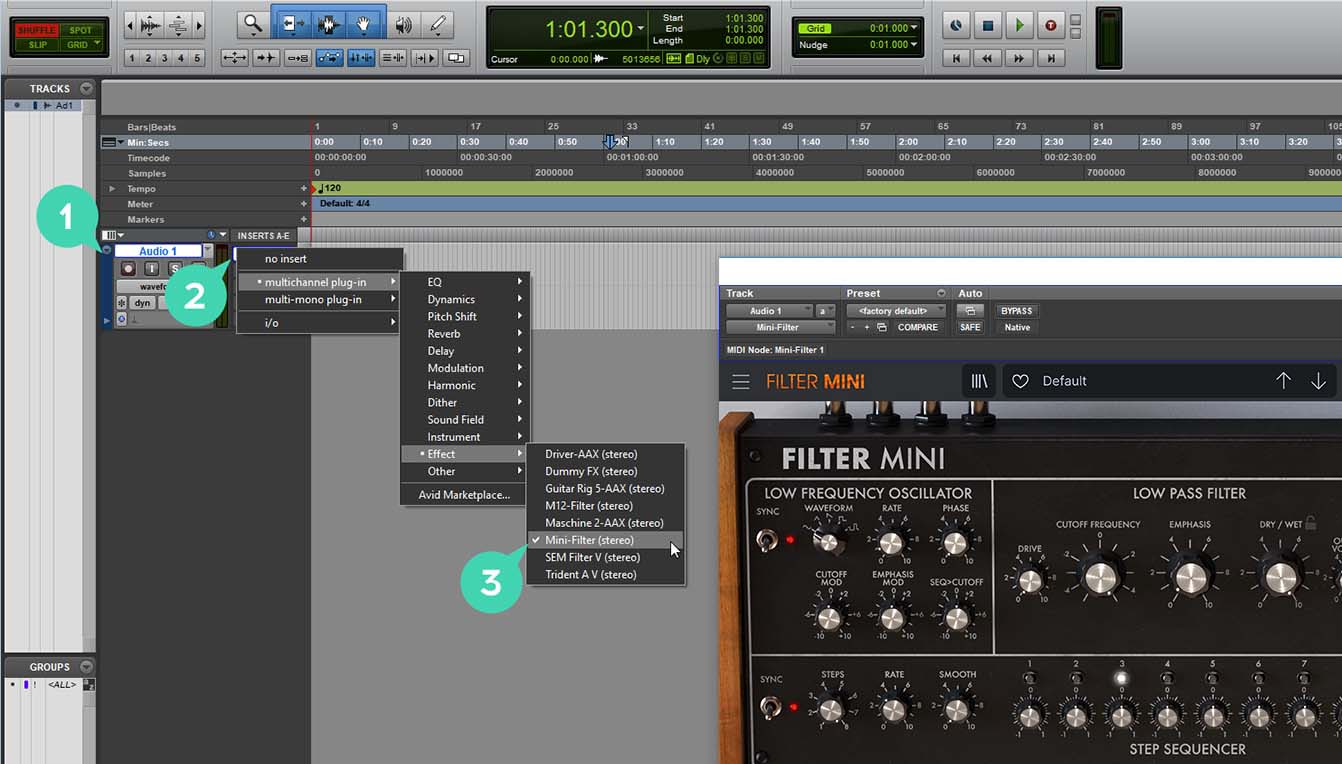Open Filter MINI hamburger menu
Screen dimensions: 1342x764
[x=740, y=381]
